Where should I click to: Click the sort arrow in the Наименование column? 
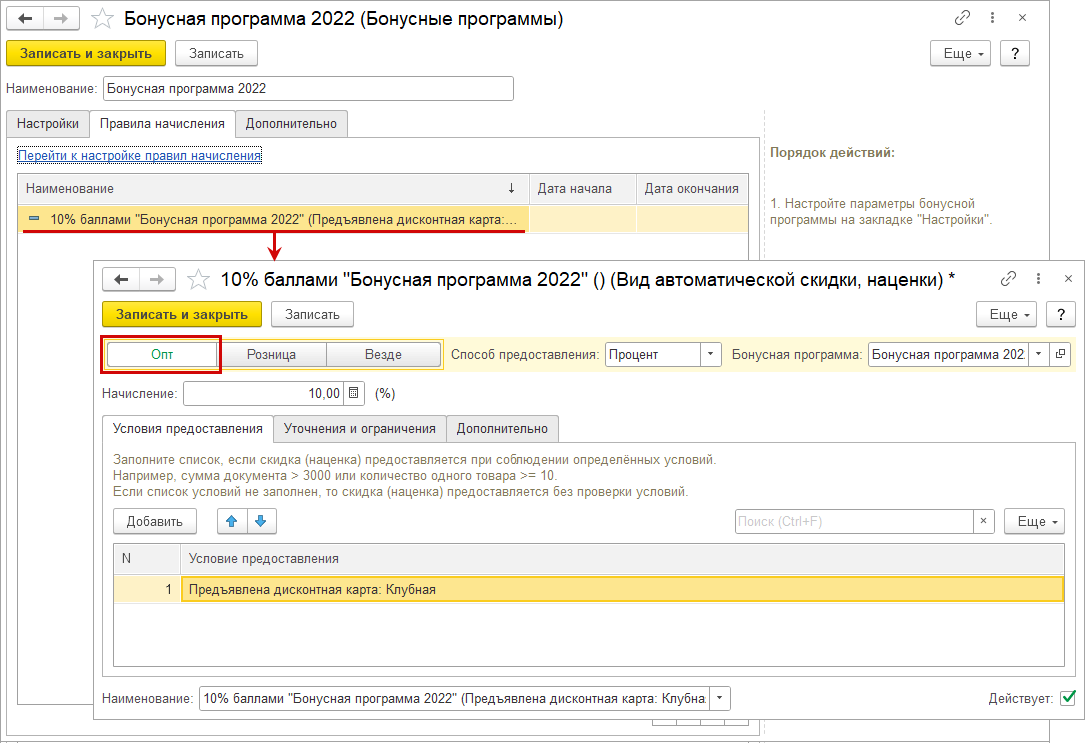(x=511, y=188)
